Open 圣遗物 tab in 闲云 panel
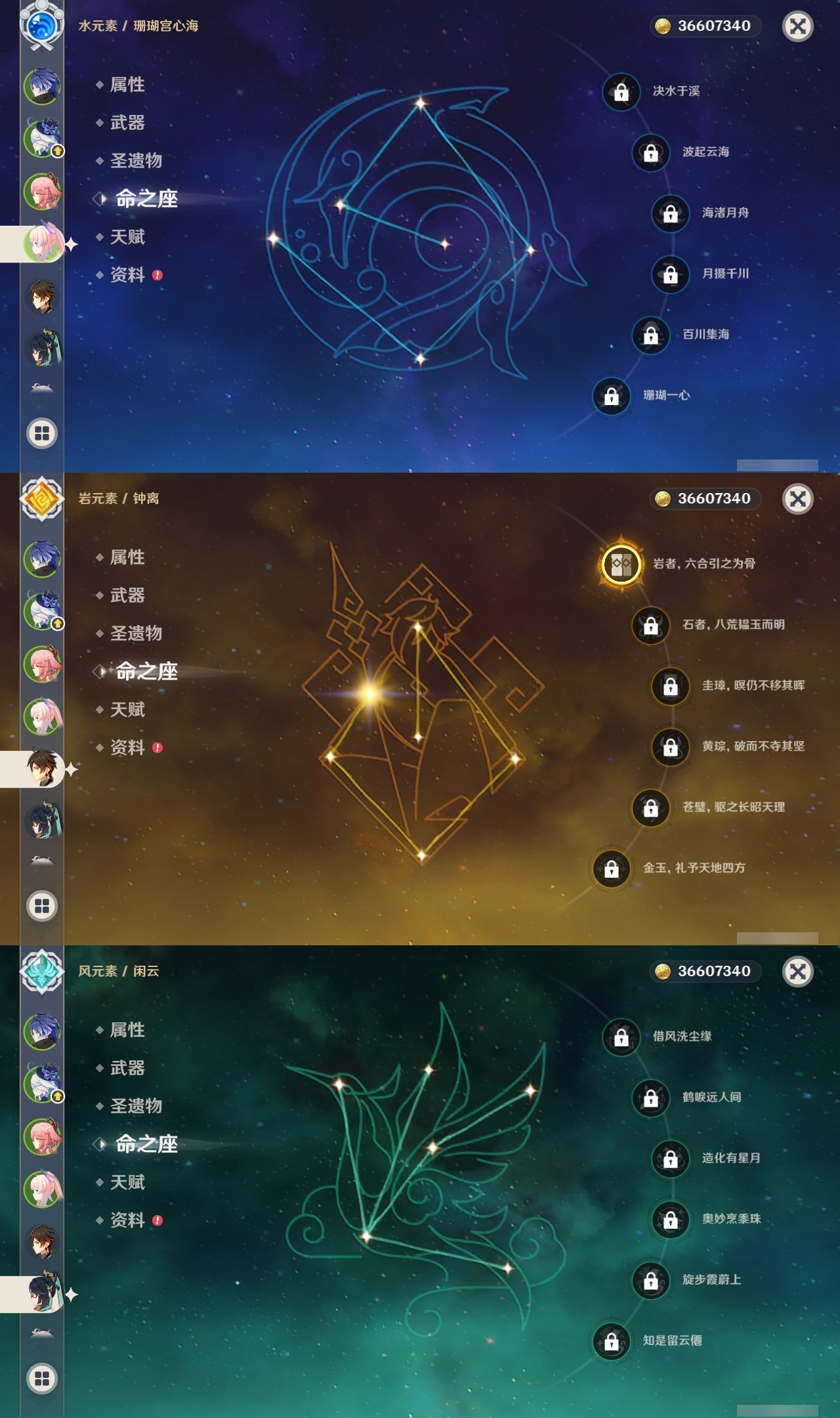The width and height of the screenshot is (840, 1418). (136, 1106)
